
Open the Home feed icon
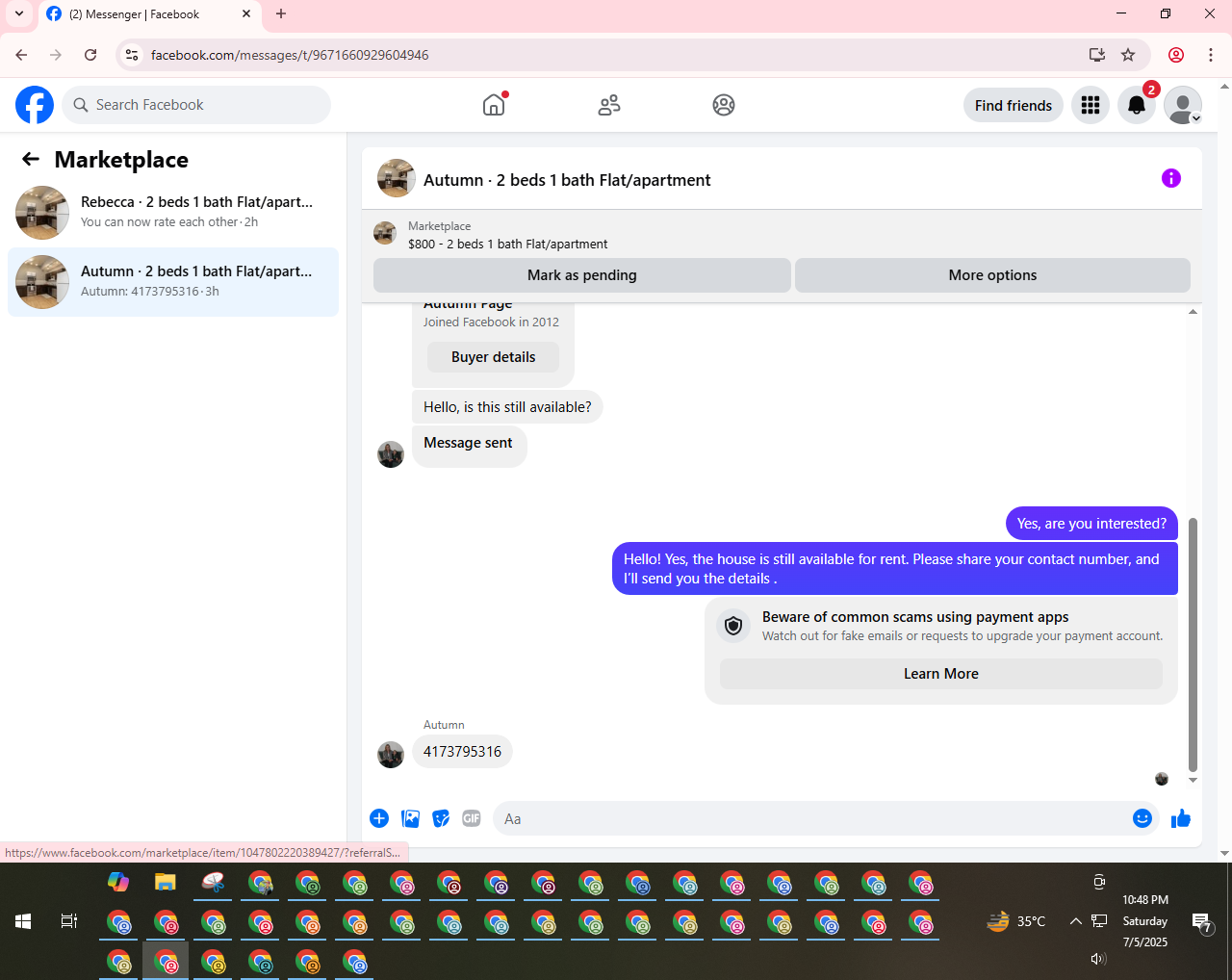coord(494,105)
